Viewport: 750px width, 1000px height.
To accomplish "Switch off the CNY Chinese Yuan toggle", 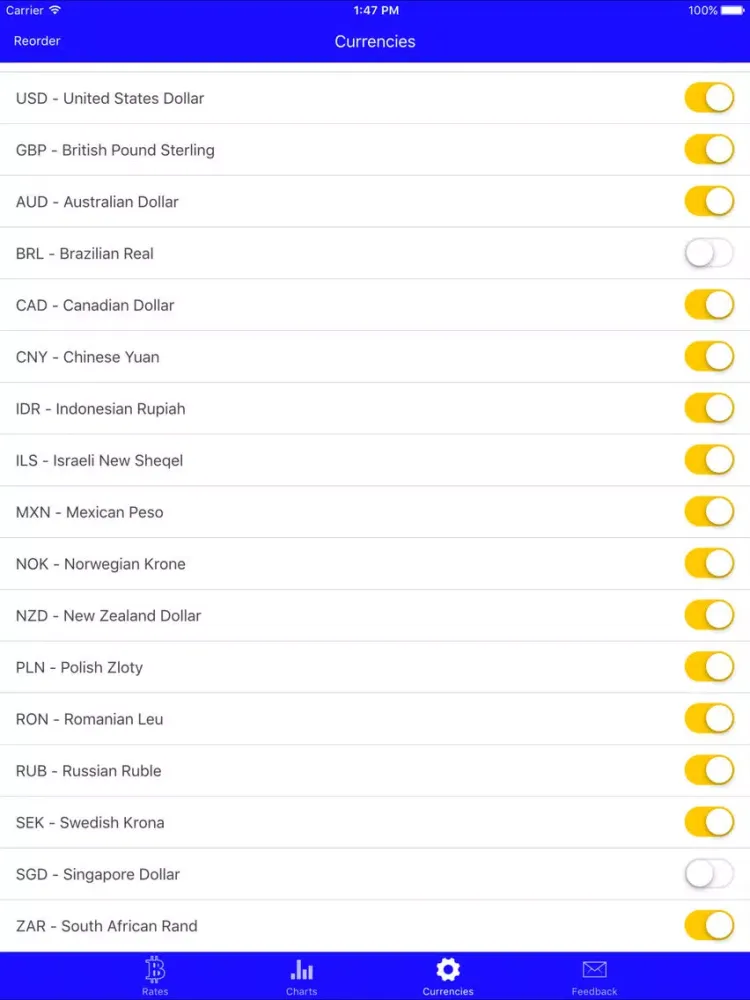I will click(x=709, y=357).
